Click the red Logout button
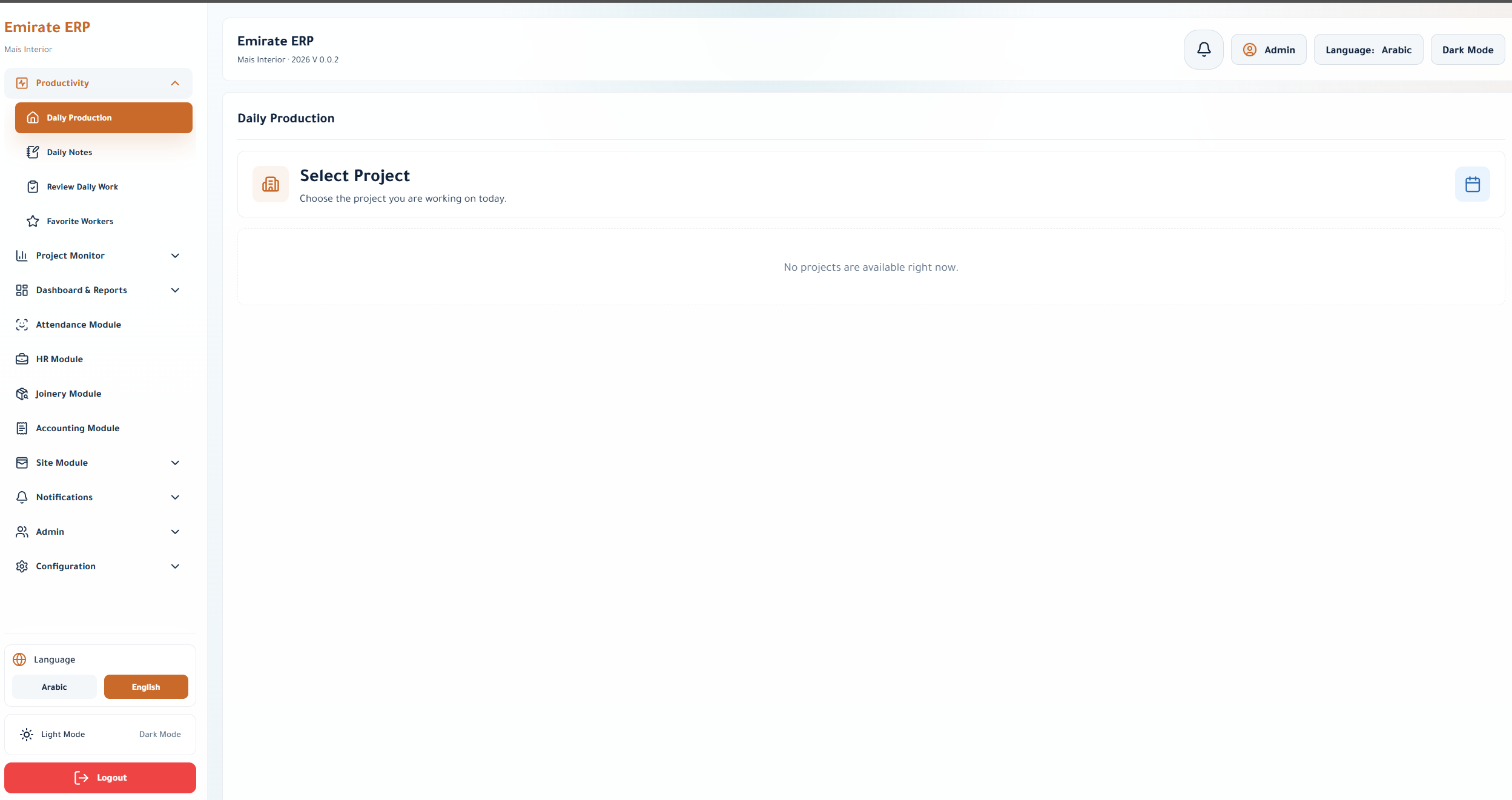 coord(100,778)
